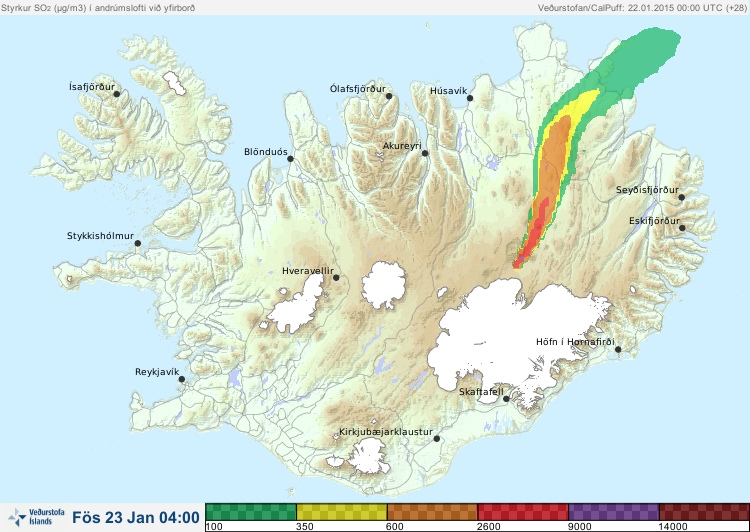Click the dark red 14000 legend swatch
The image size is (750, 532).
(x=704, y=512)
